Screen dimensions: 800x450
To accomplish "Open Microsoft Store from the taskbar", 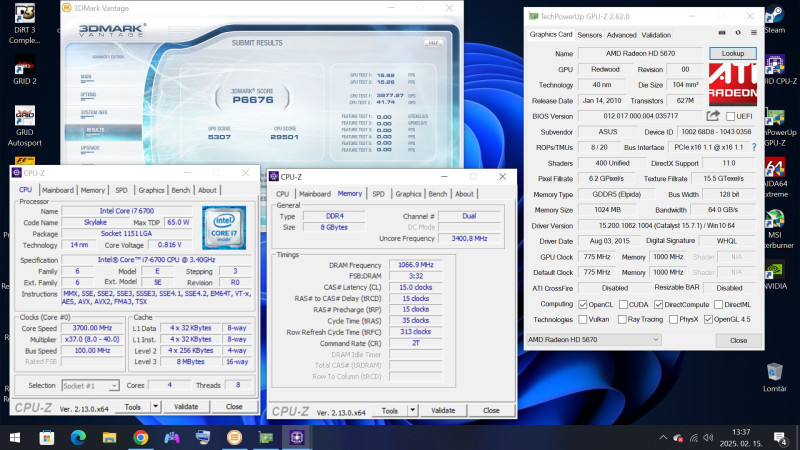I will click(x=46, y=437).
